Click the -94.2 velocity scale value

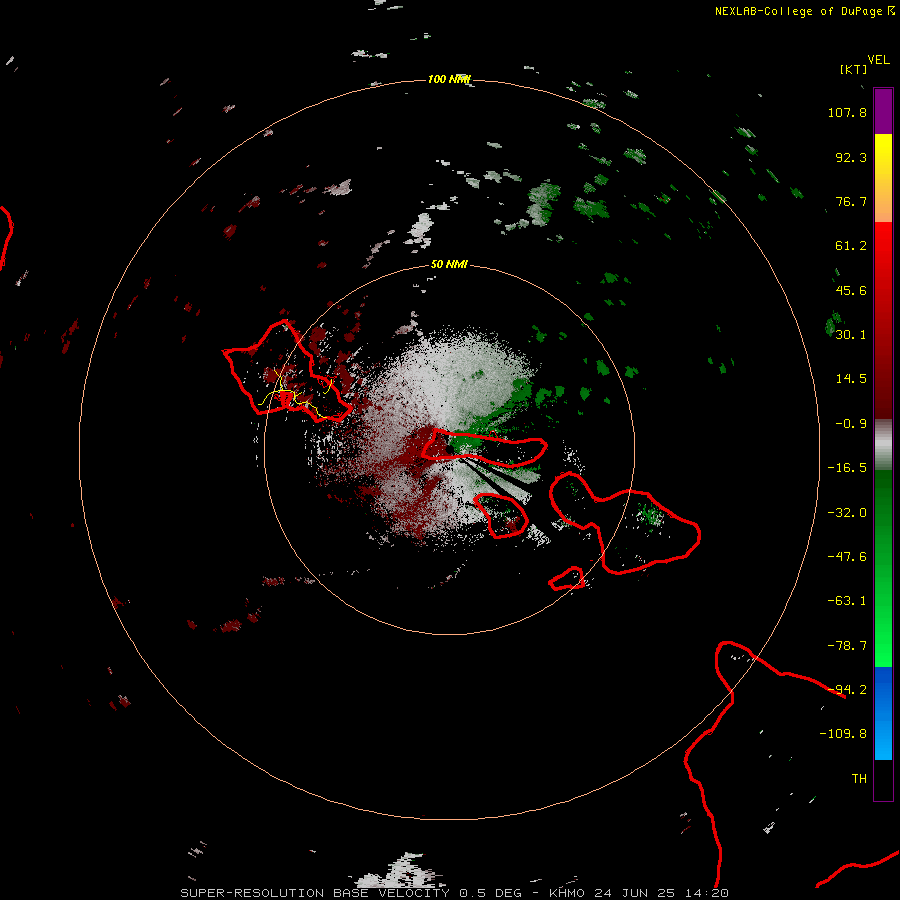(847, 690)
